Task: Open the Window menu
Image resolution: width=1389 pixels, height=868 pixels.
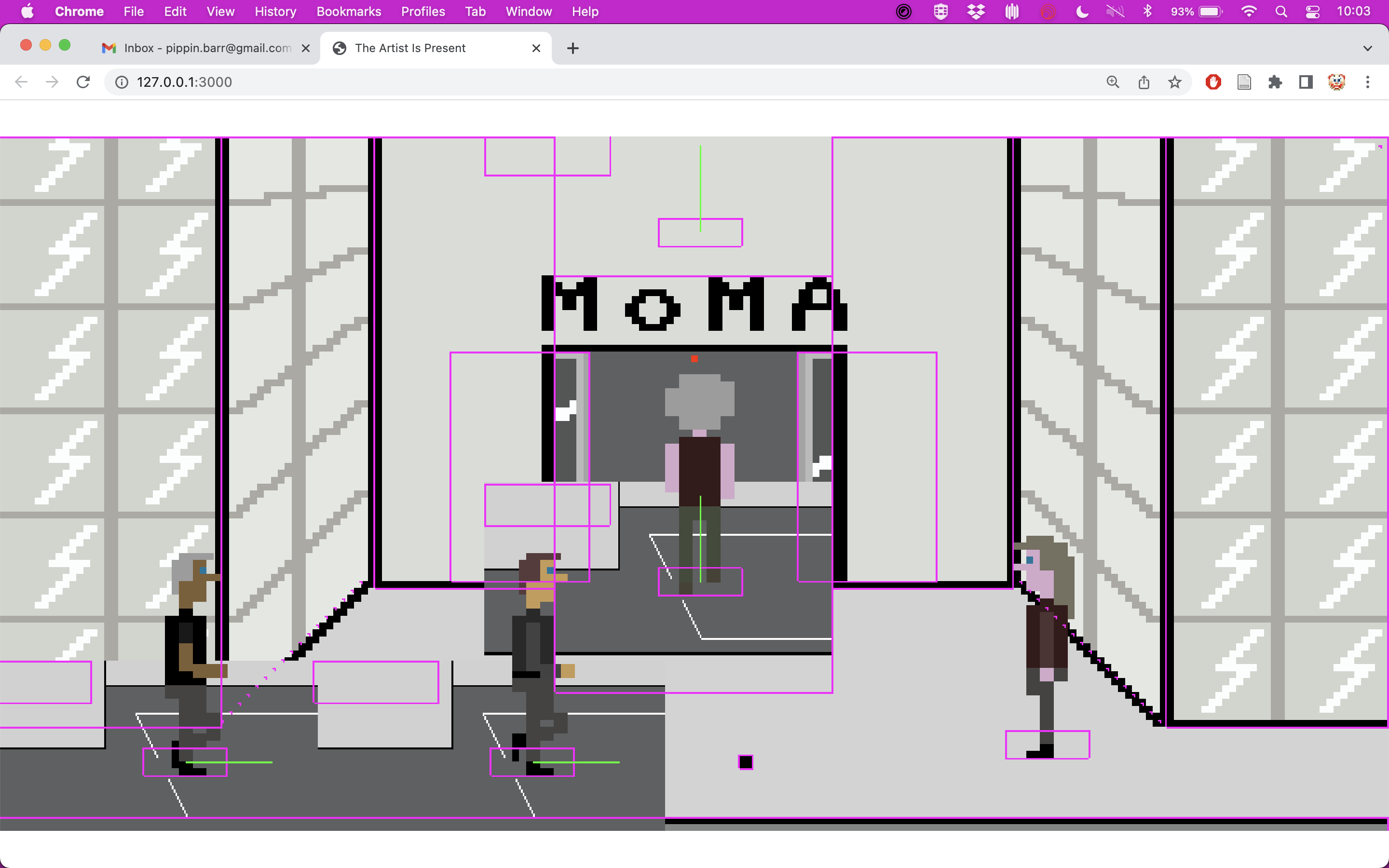Action: (529, 12)
